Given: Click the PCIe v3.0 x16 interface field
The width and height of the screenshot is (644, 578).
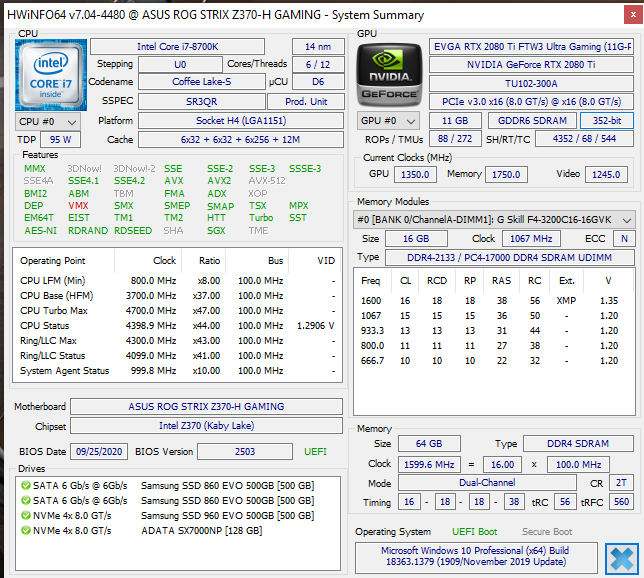Looking at the screenshot, I should click(531, 102).
